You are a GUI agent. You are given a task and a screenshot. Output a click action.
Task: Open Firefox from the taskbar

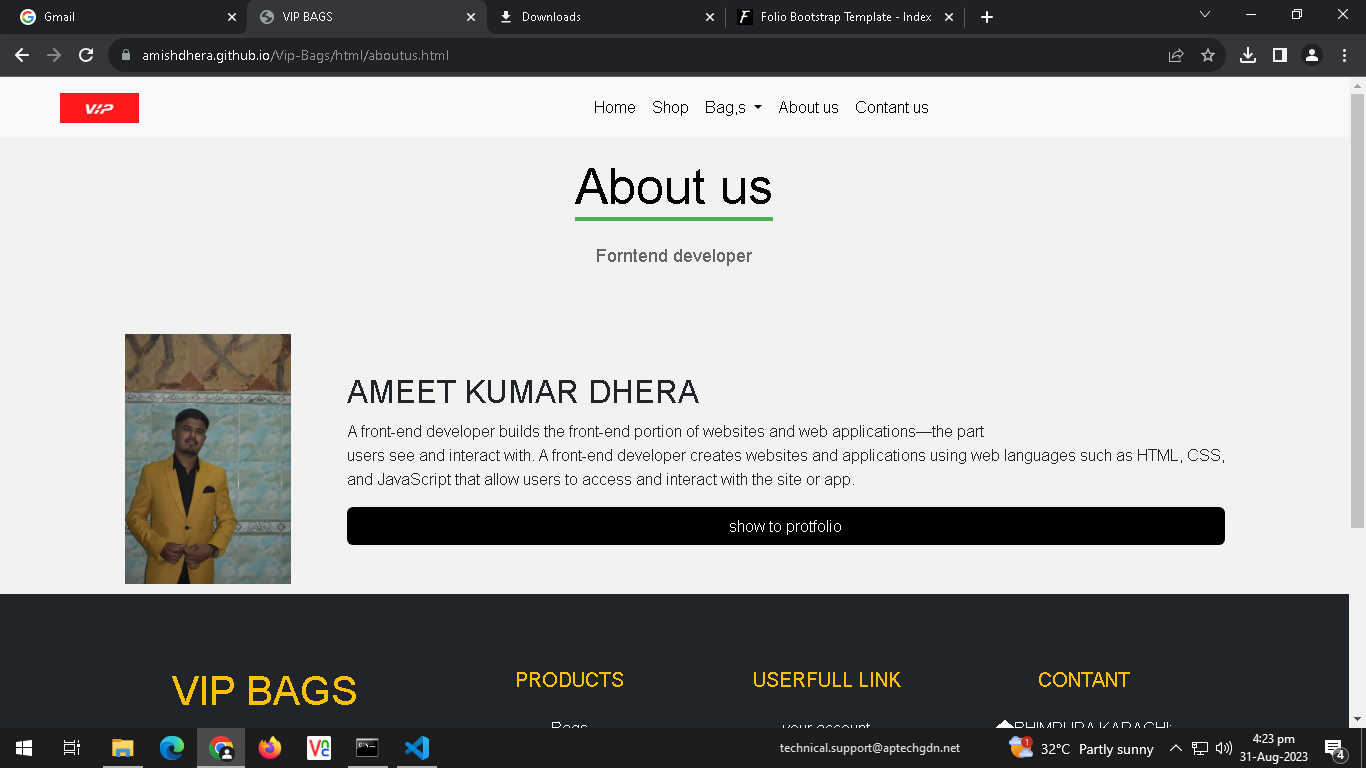point(269,747)
